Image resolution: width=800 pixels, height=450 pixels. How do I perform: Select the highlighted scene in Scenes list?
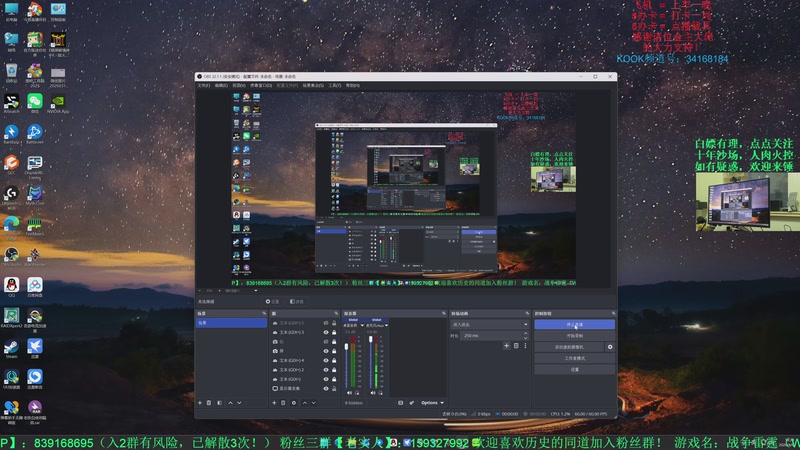pos(231,323)
